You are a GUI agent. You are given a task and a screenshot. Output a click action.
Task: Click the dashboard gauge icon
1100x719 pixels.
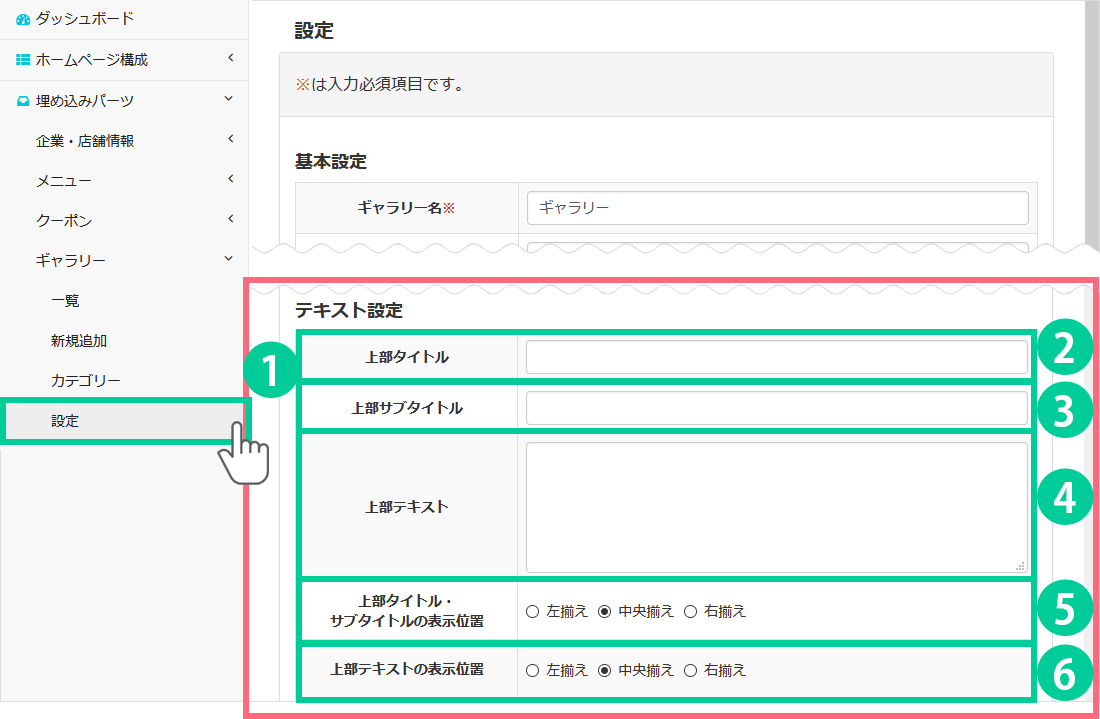[x=23, y=19]
